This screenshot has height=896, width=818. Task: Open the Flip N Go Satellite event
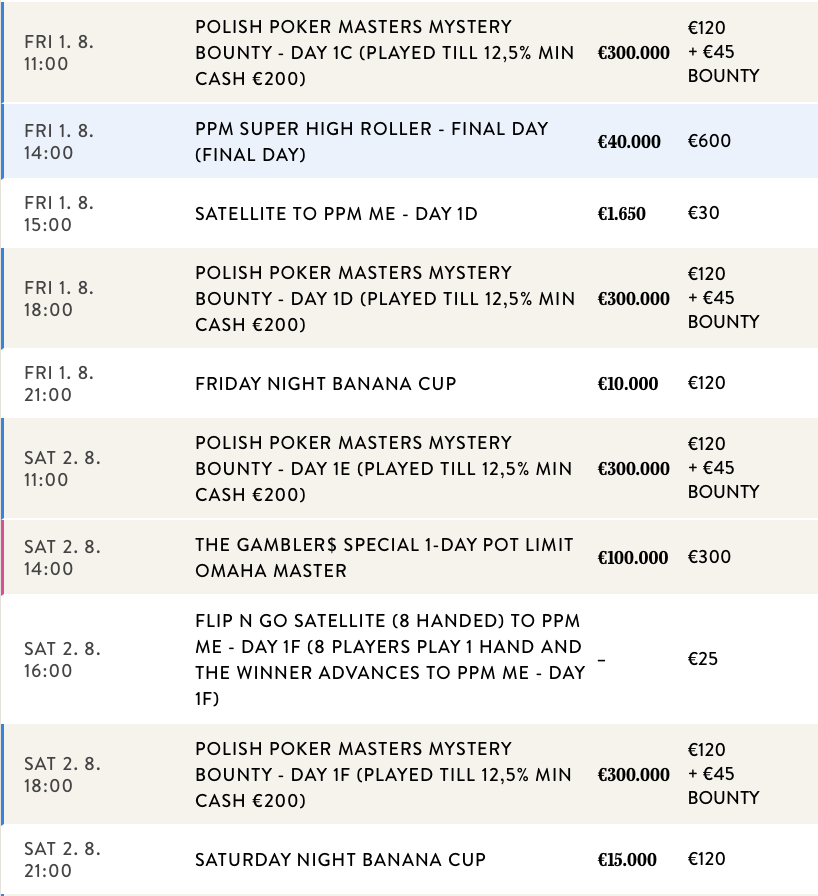pyautogui.click(x=390, y=659)
